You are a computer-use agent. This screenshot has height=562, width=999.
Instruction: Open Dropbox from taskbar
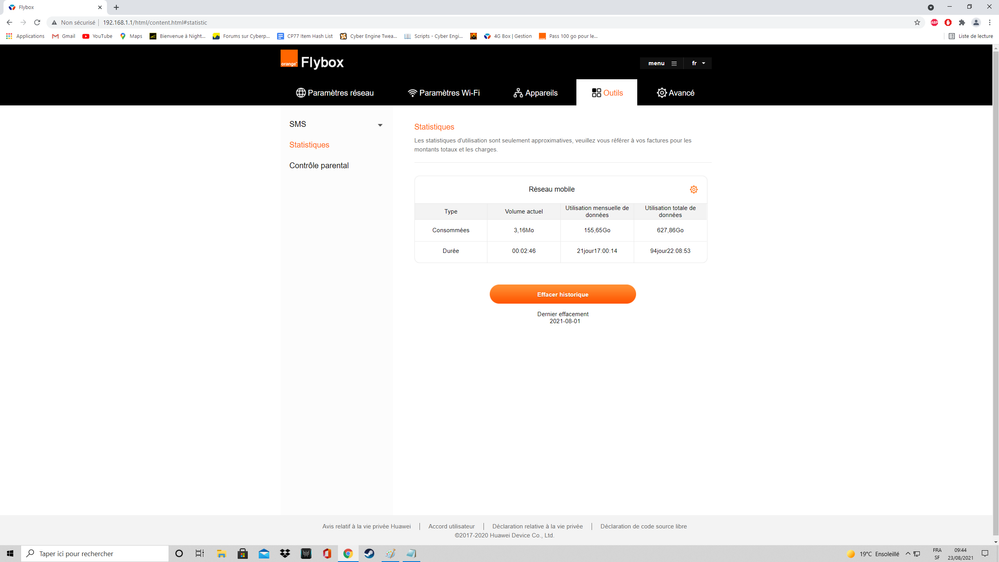[285, 554]
